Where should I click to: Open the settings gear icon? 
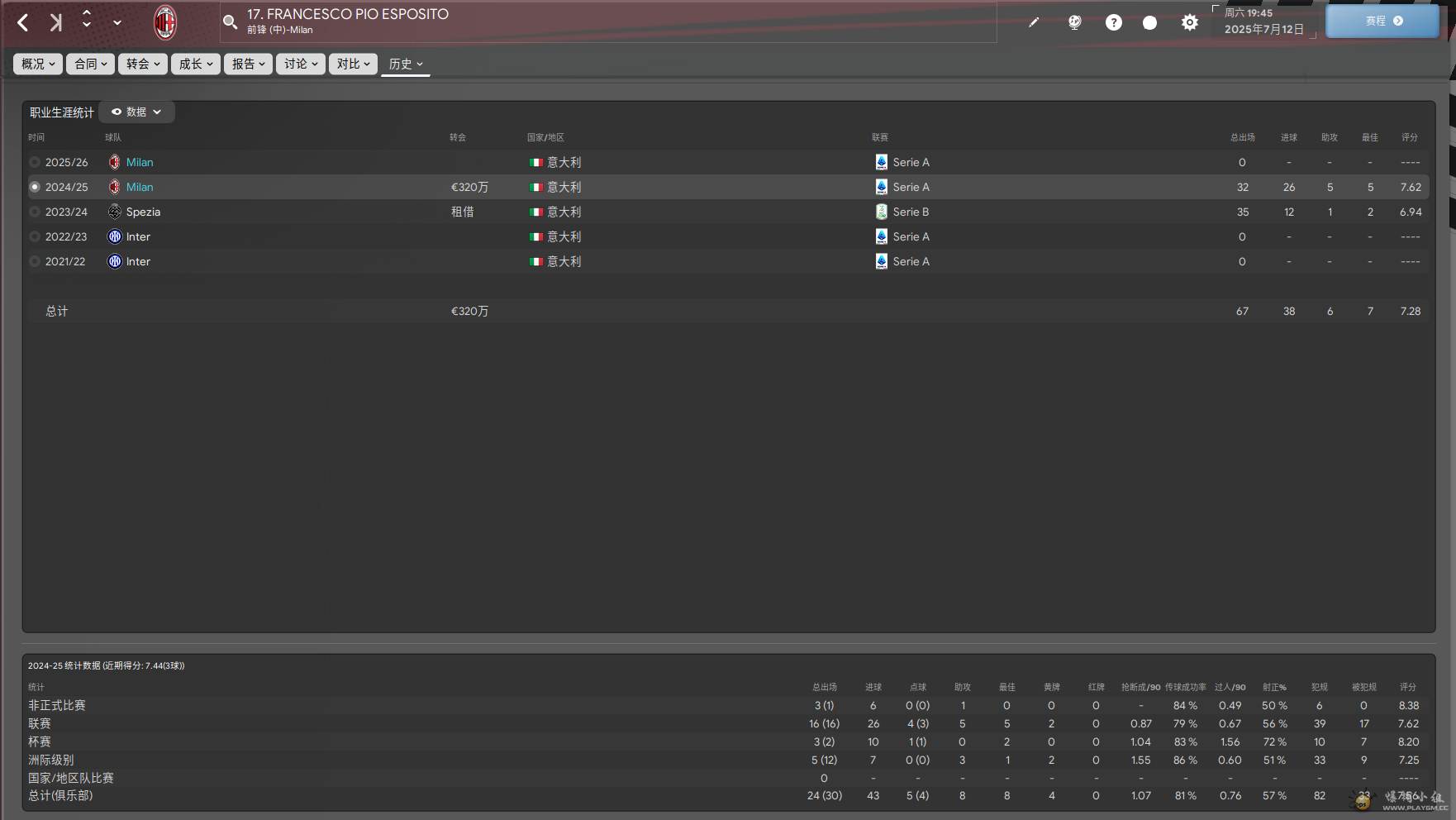click(1189, 22)
